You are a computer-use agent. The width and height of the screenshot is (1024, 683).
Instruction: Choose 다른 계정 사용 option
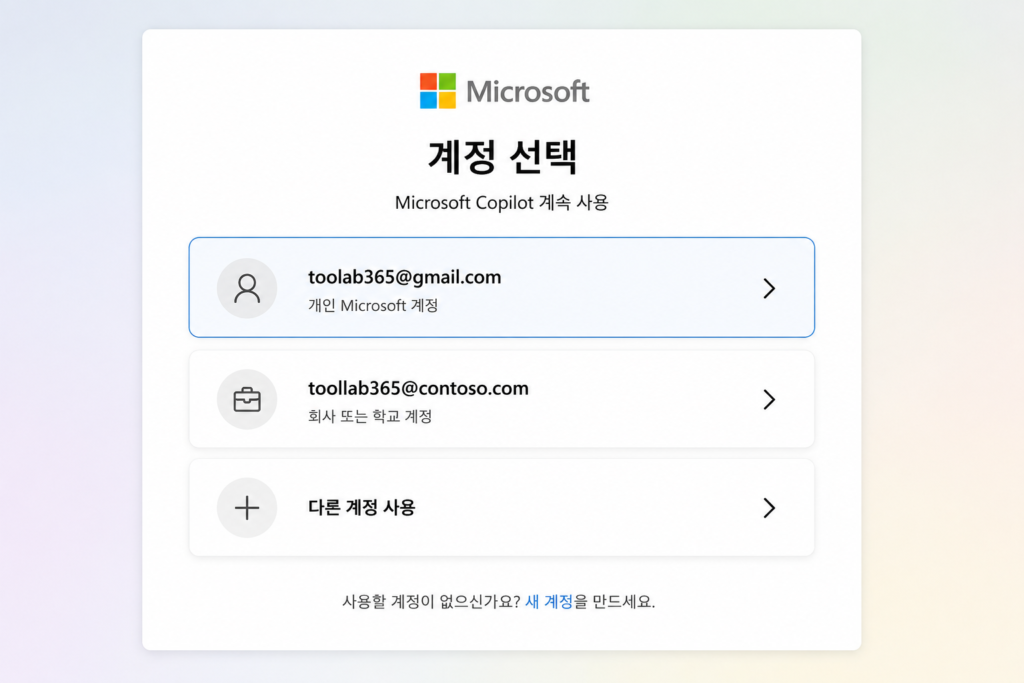[502, 507]
